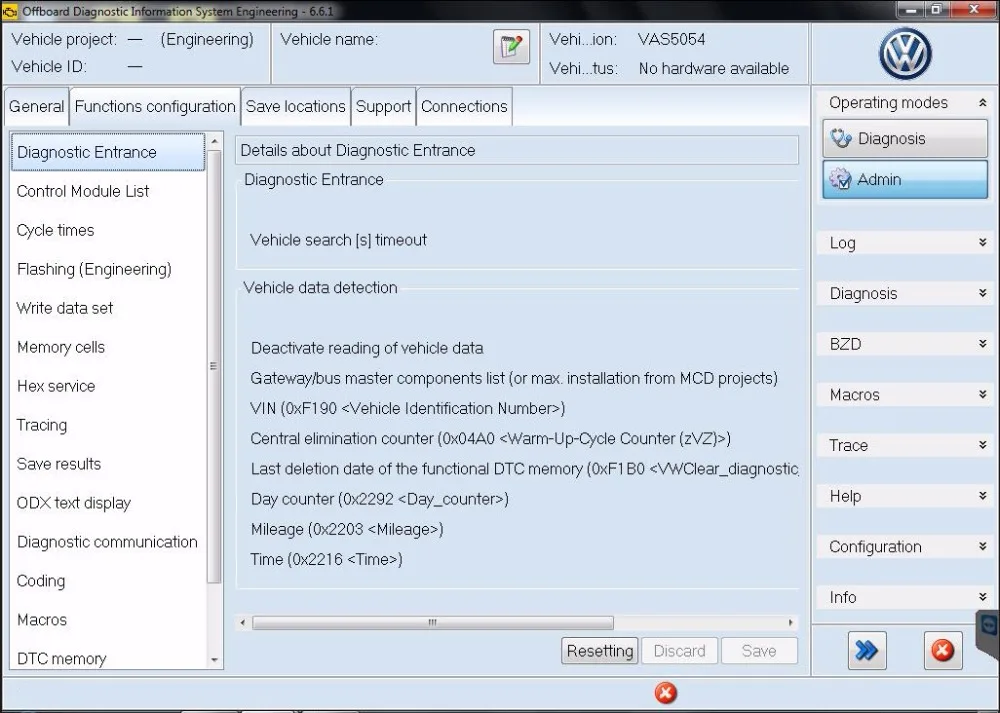Viewport: 1000px width, 713px height.
Task: Select ODX text display entry
Action: coord(108,503)
